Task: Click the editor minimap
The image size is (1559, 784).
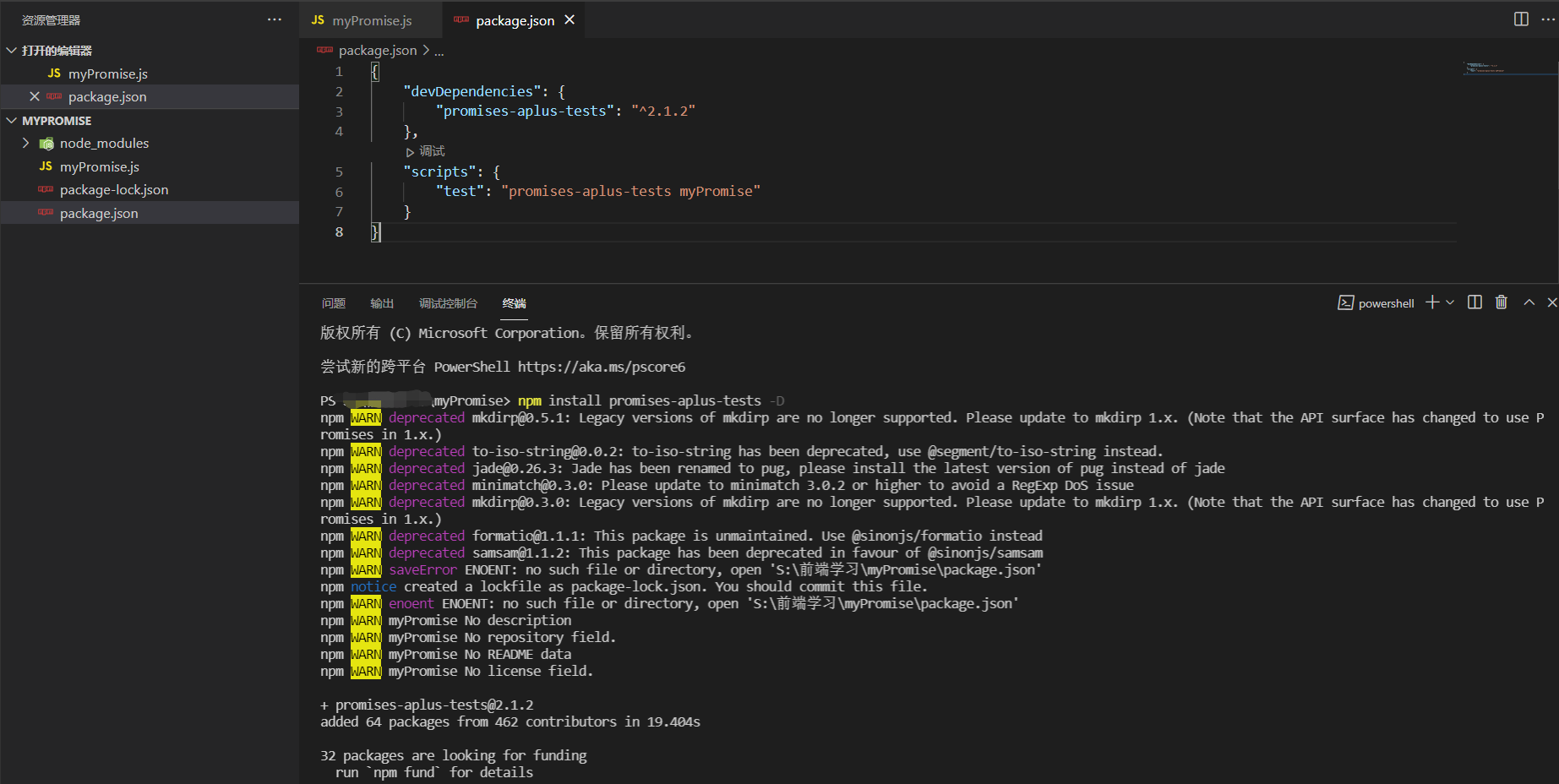Action: click(1508, 68)
